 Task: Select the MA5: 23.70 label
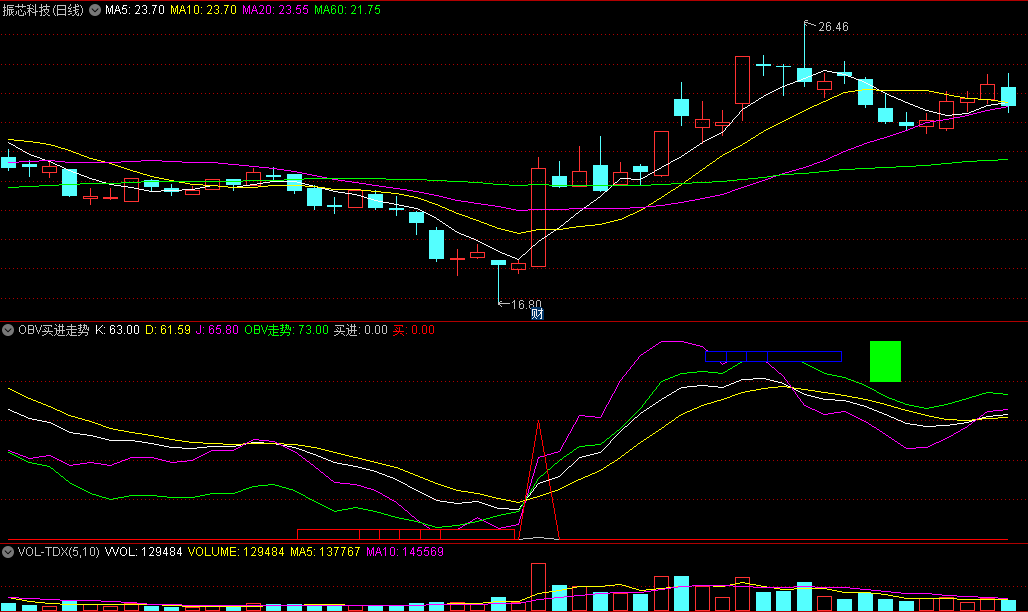pyautogui.click(x=134, y=10)
